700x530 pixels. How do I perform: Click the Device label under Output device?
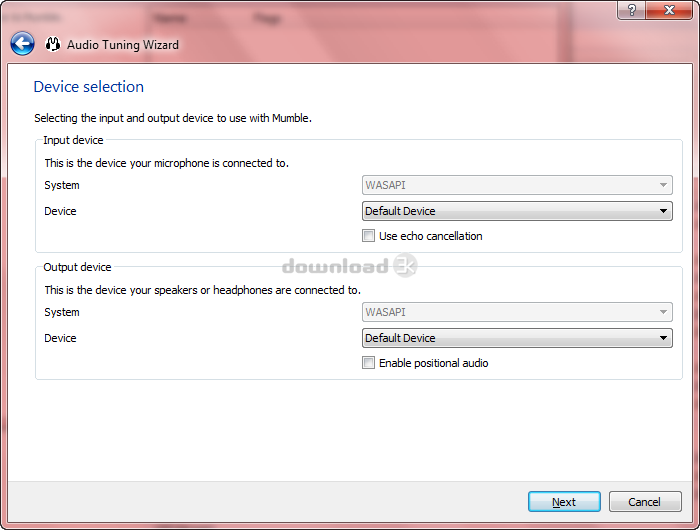click(60, 338)
